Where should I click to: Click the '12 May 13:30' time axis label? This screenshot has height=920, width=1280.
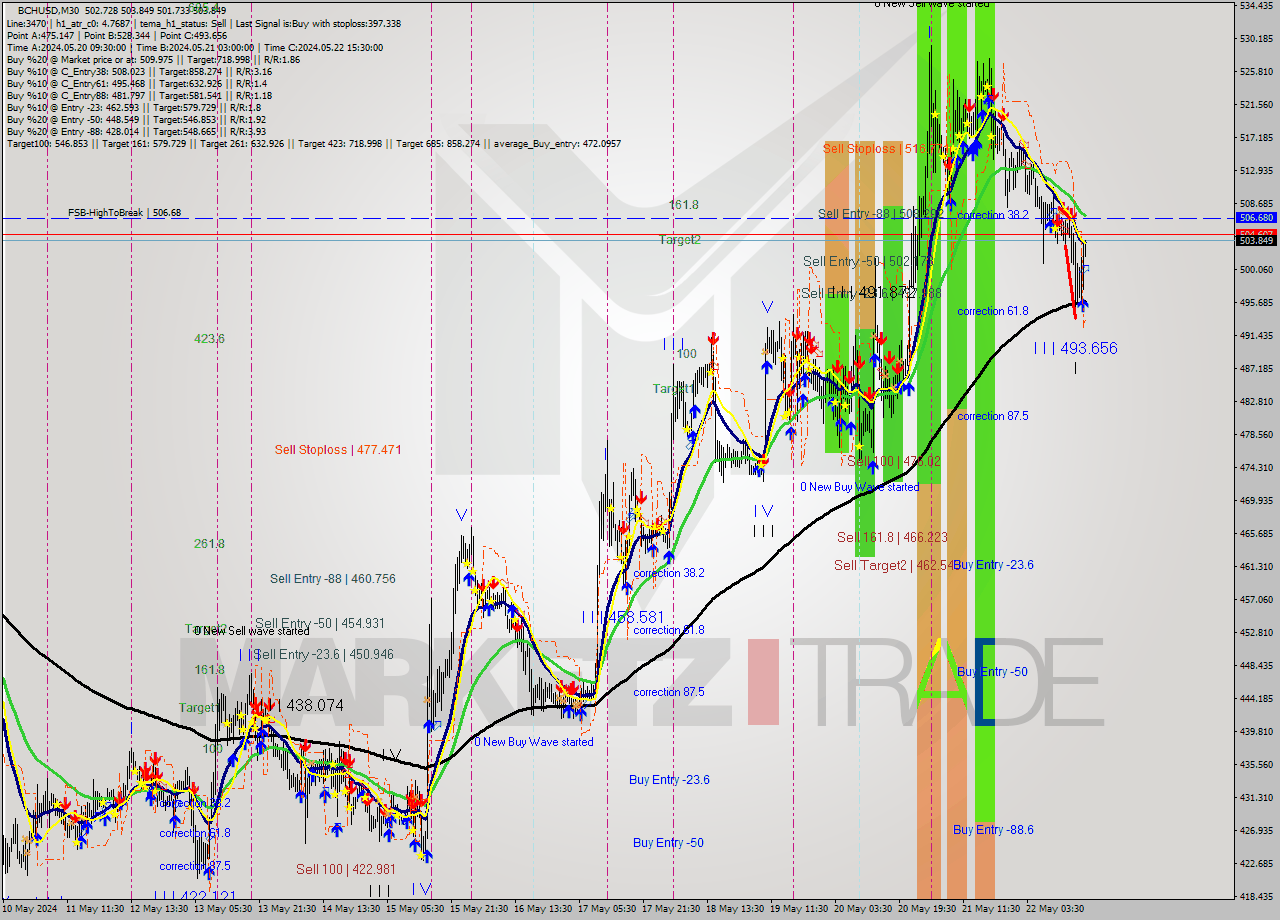pyautogui.click(x=157, y=909)
